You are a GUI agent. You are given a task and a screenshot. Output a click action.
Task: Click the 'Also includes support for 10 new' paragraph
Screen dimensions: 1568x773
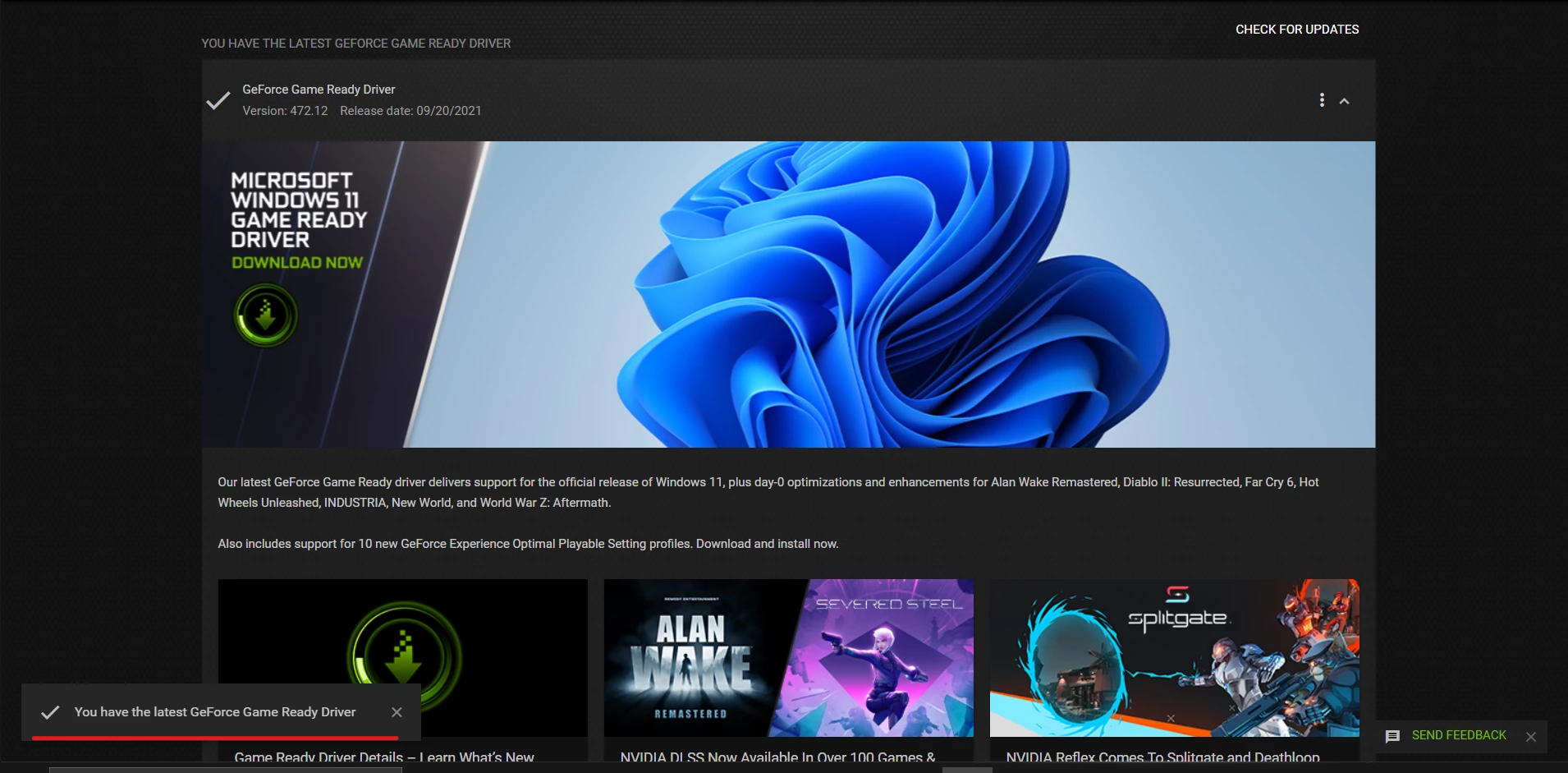coord(528,544)
